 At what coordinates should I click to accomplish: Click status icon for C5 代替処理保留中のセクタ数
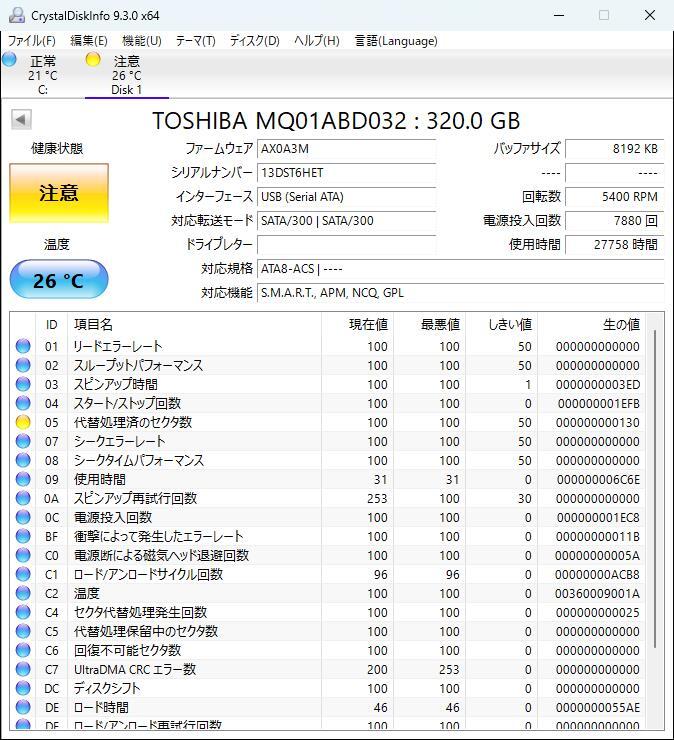[x=23, y=631]
